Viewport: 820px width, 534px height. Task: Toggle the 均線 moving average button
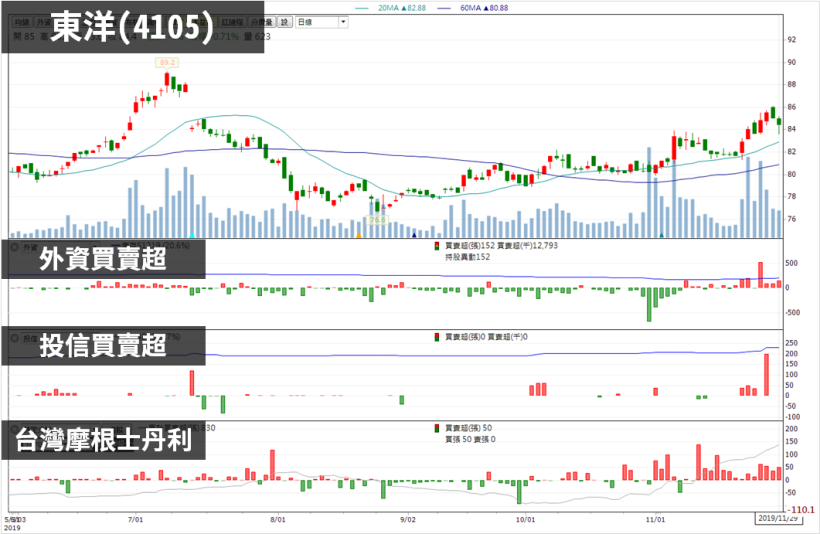point(21,22)
